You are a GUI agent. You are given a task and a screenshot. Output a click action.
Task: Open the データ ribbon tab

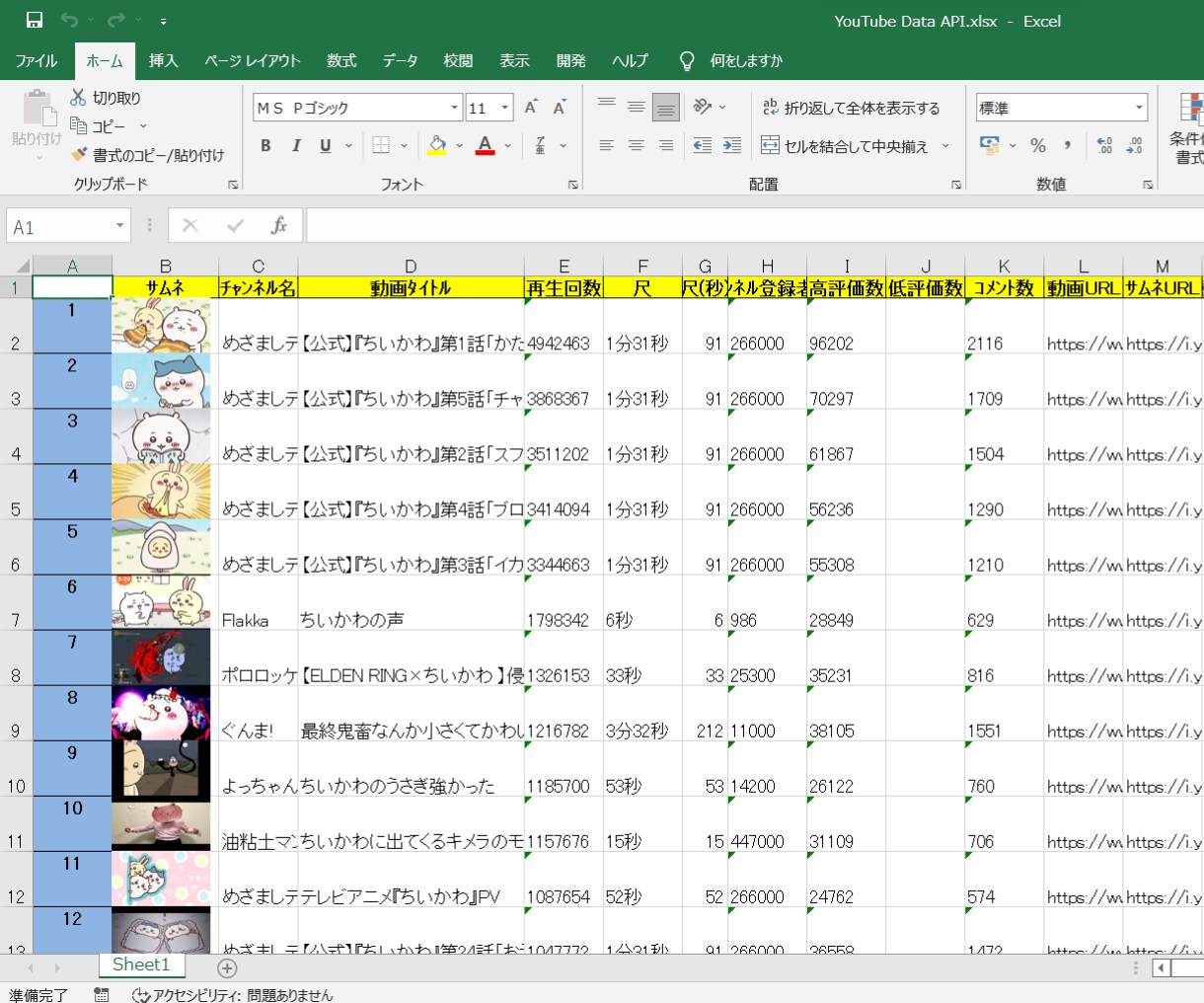pos(400,60)
